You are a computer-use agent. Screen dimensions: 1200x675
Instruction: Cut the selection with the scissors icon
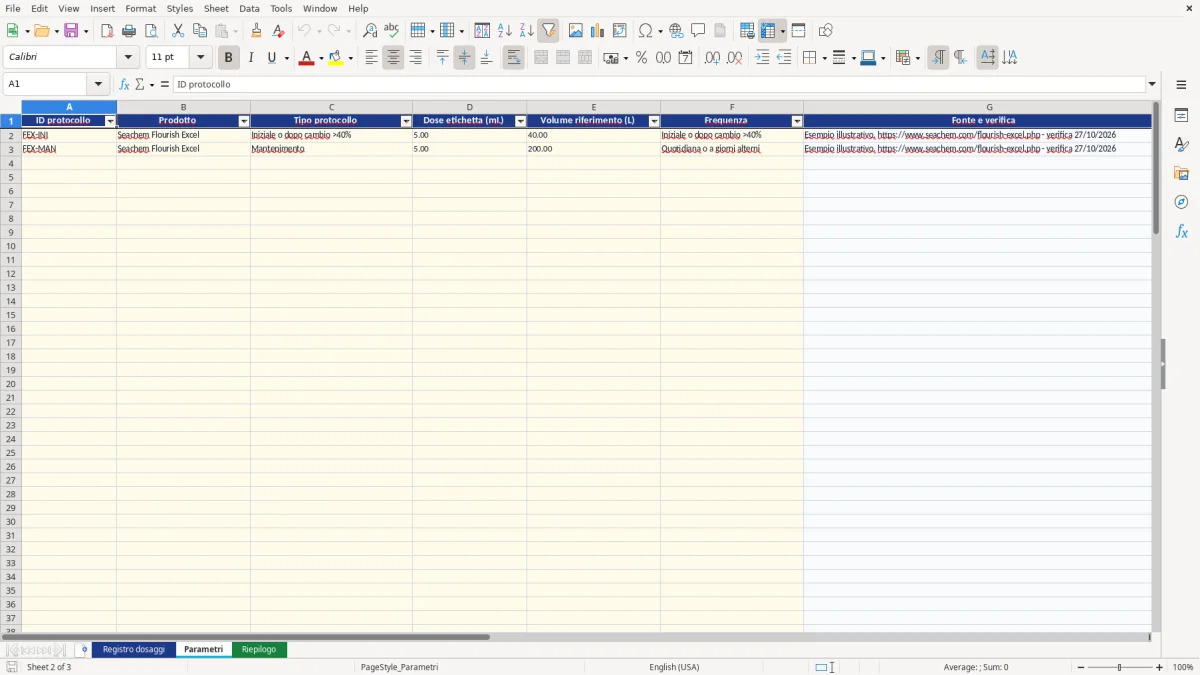click(178, 31)
